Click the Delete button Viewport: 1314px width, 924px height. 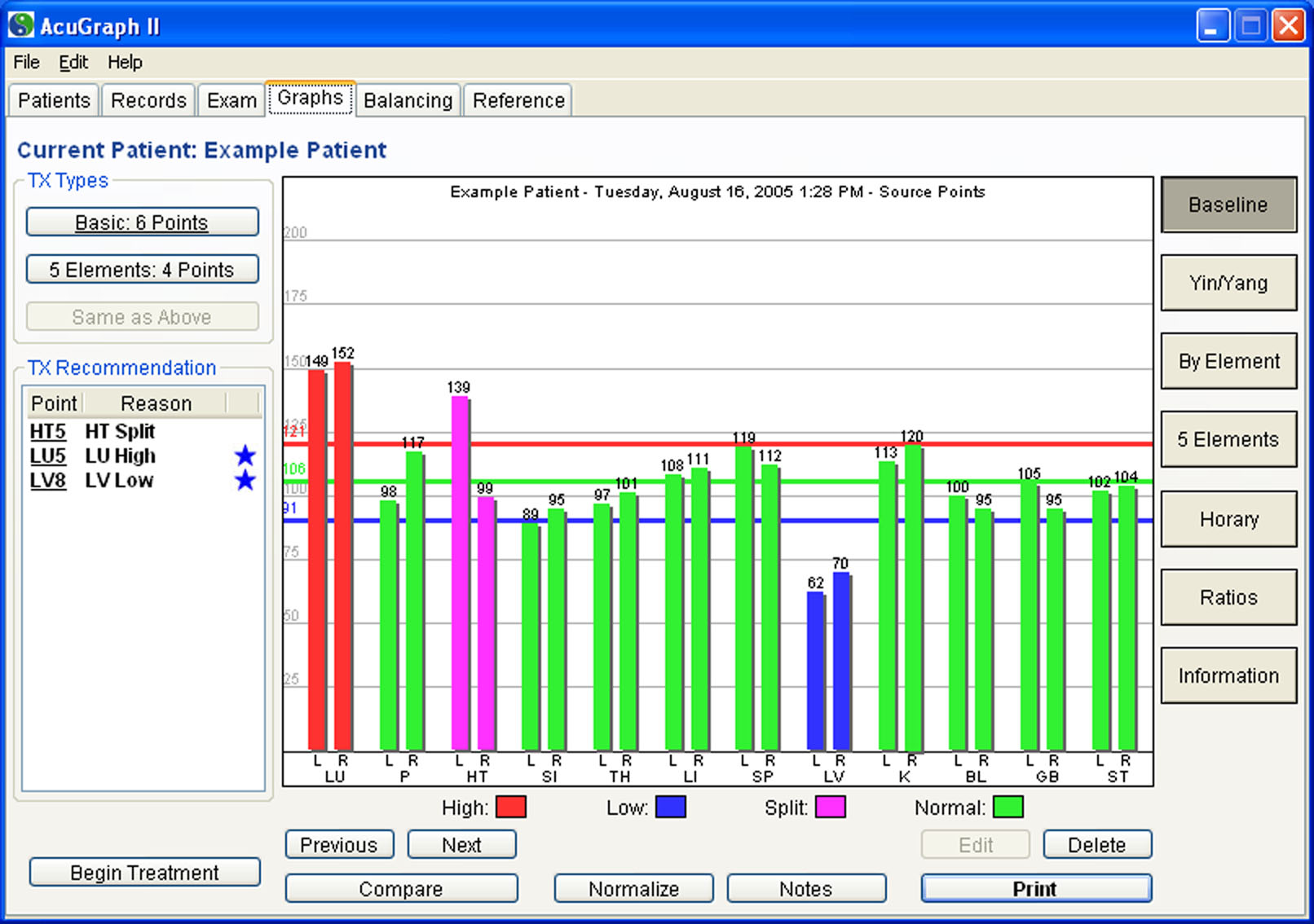[x=1097, y=845]
